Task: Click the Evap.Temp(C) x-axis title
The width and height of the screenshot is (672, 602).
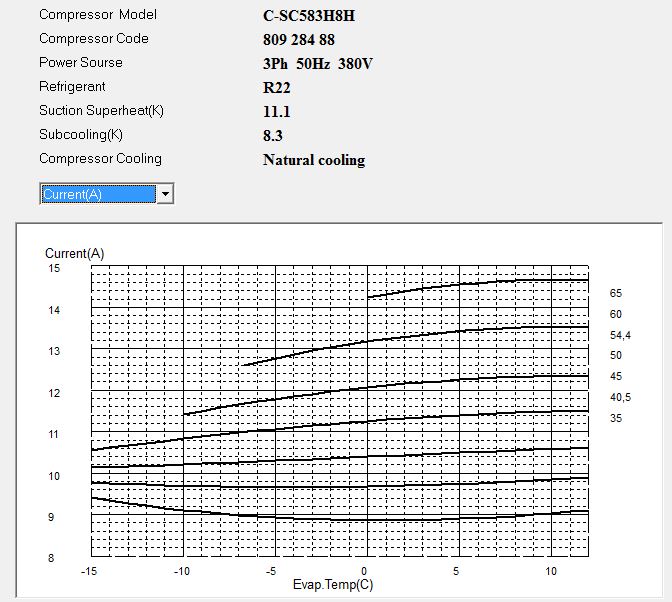Action: (x=331, y=582)
